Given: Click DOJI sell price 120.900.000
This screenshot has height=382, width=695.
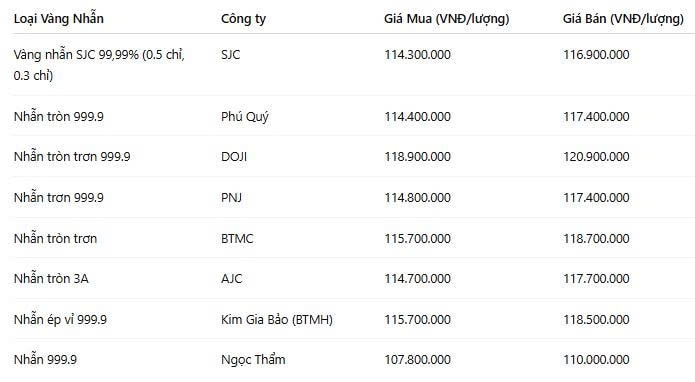Looking at the screenshot, I should 596,156.
